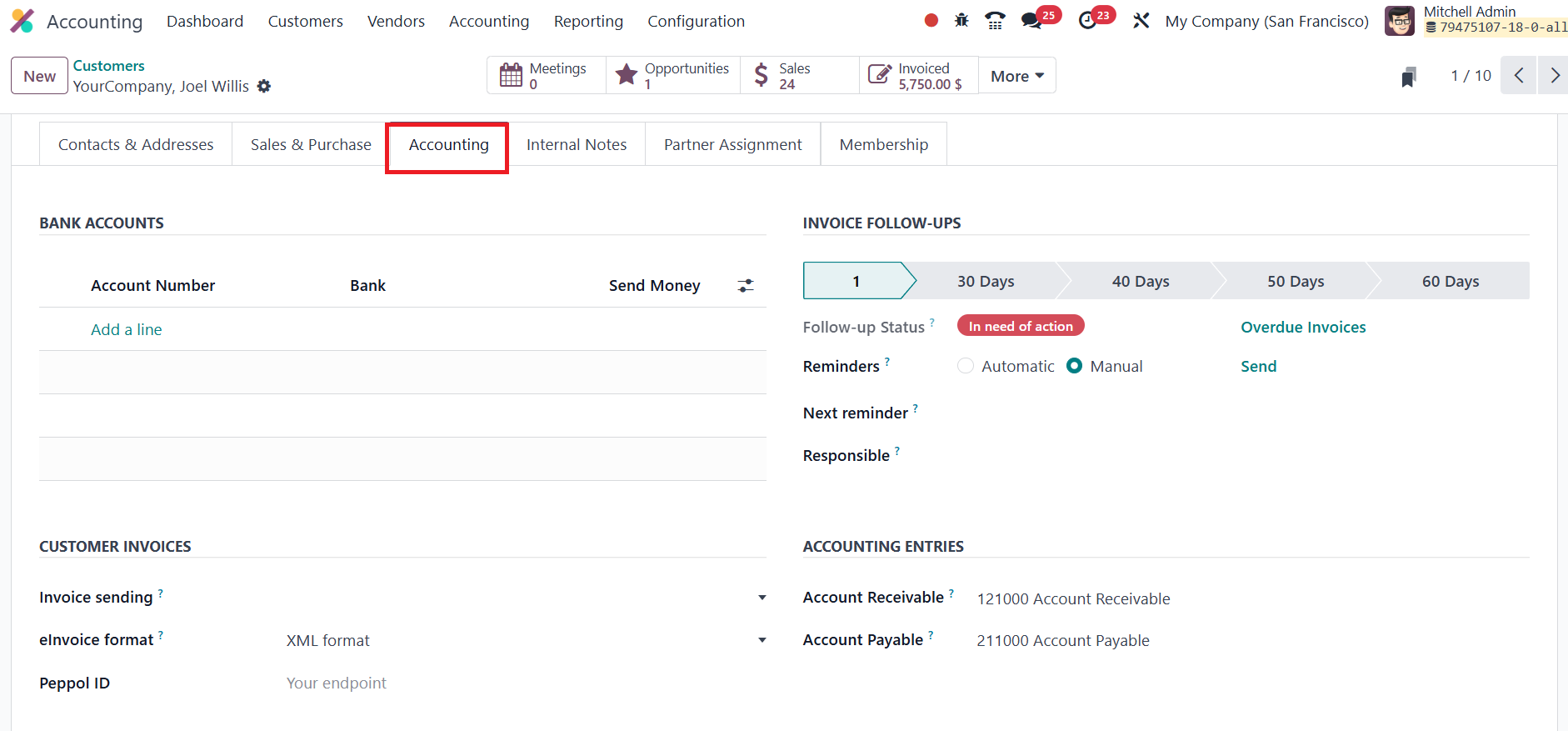Open the column options adjust icon
The image size is (1568, 731).
746,286
